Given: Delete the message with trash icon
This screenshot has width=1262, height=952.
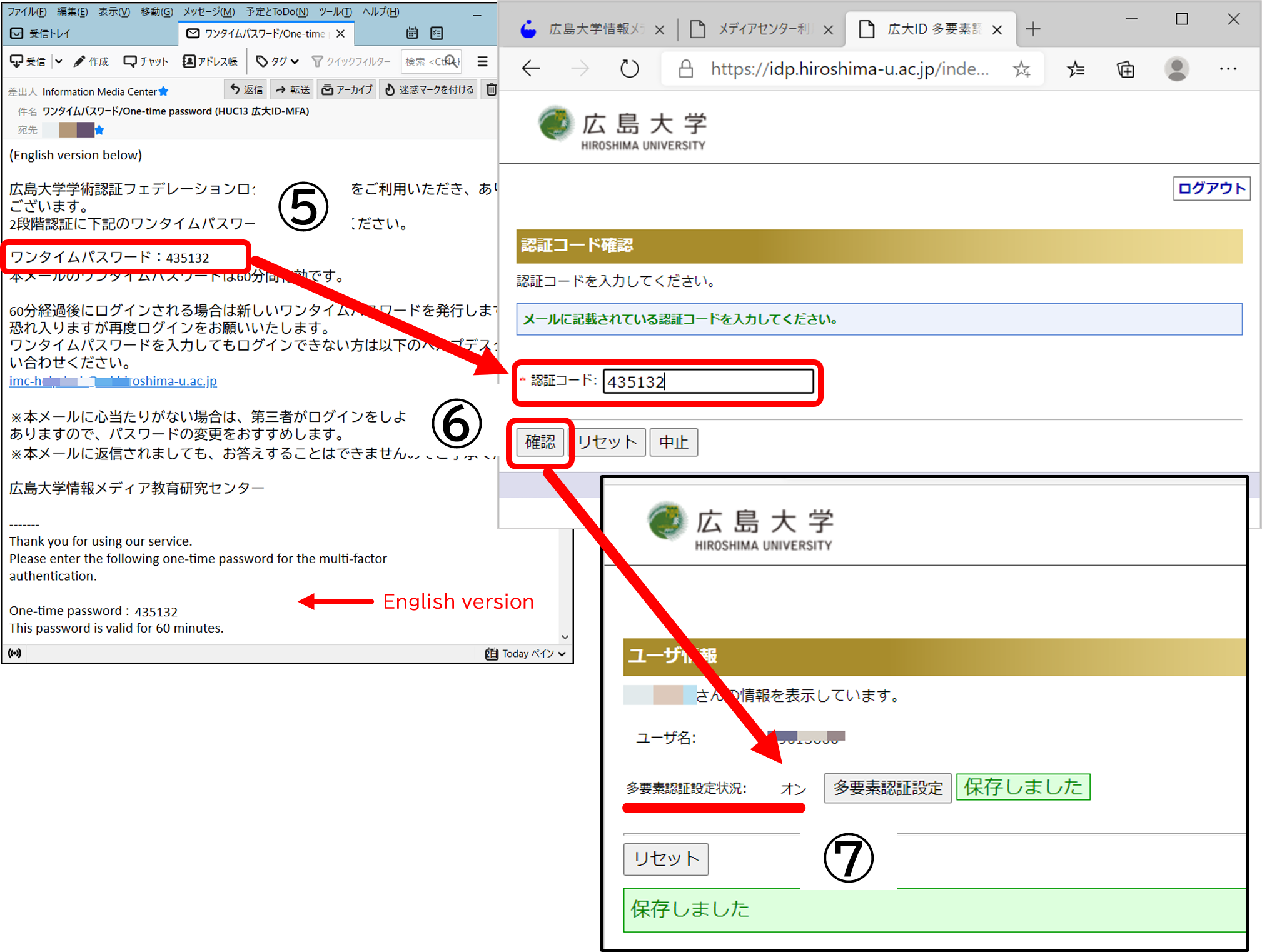Looking at the screenshot, I should tap(492, 90).
